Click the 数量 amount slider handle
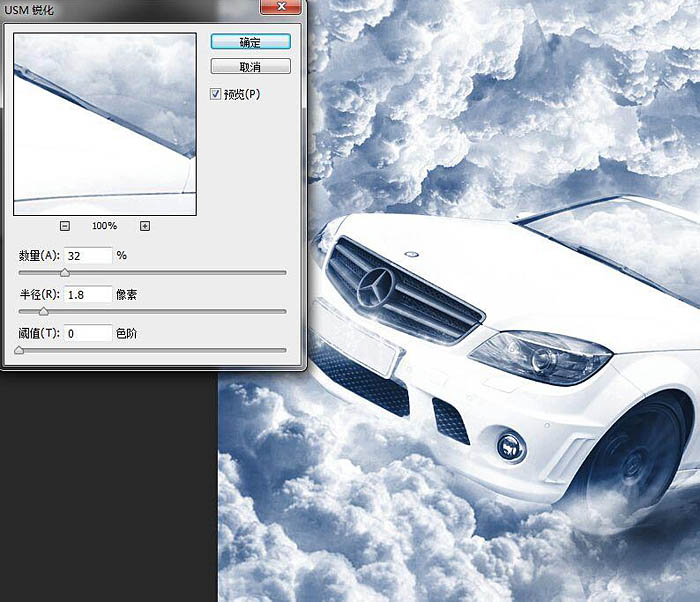Screen dimensions: 700x602 click(x=65, y=272)
